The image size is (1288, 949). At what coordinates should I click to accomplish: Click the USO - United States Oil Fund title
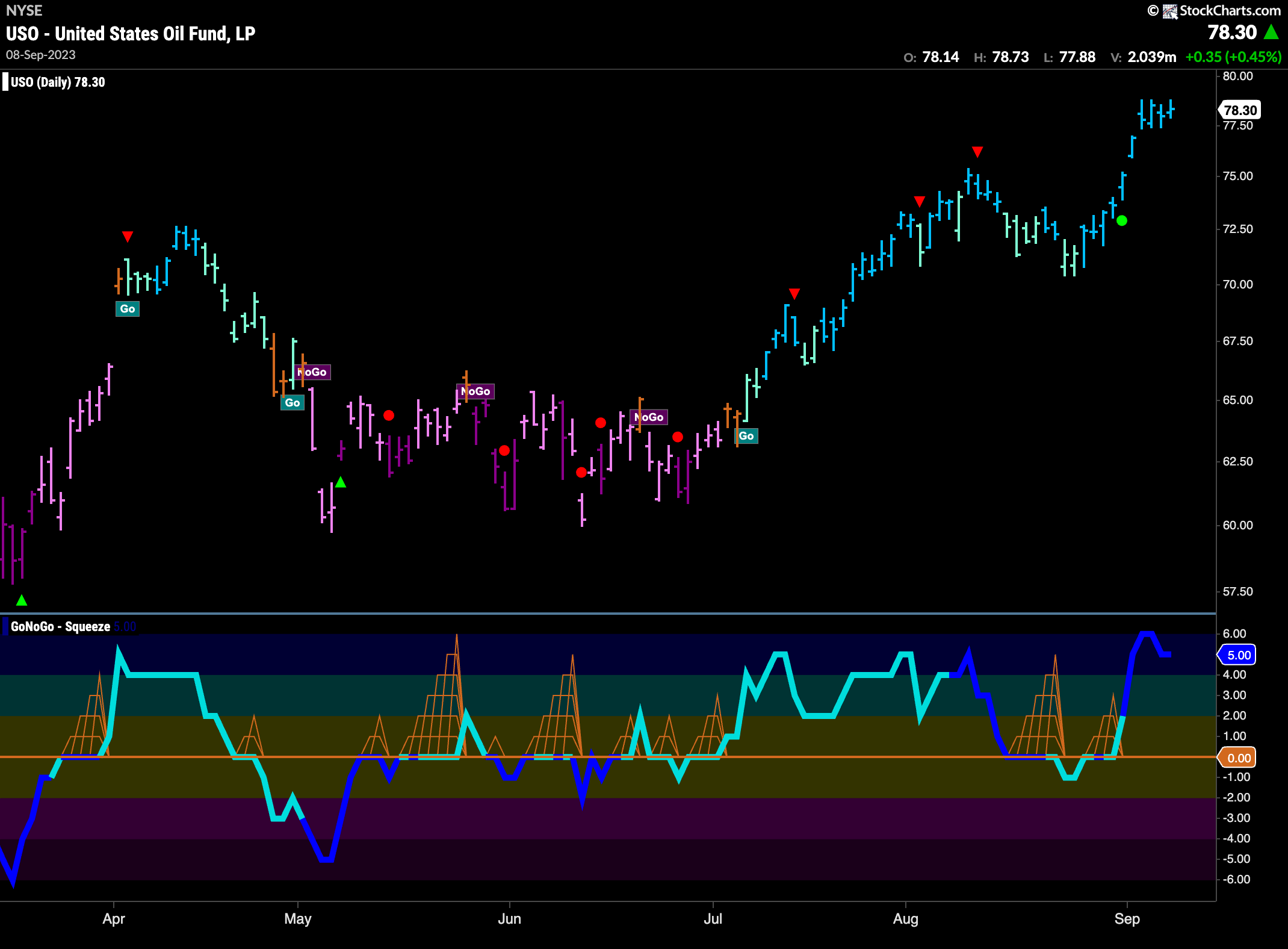[x=131, y=34]
